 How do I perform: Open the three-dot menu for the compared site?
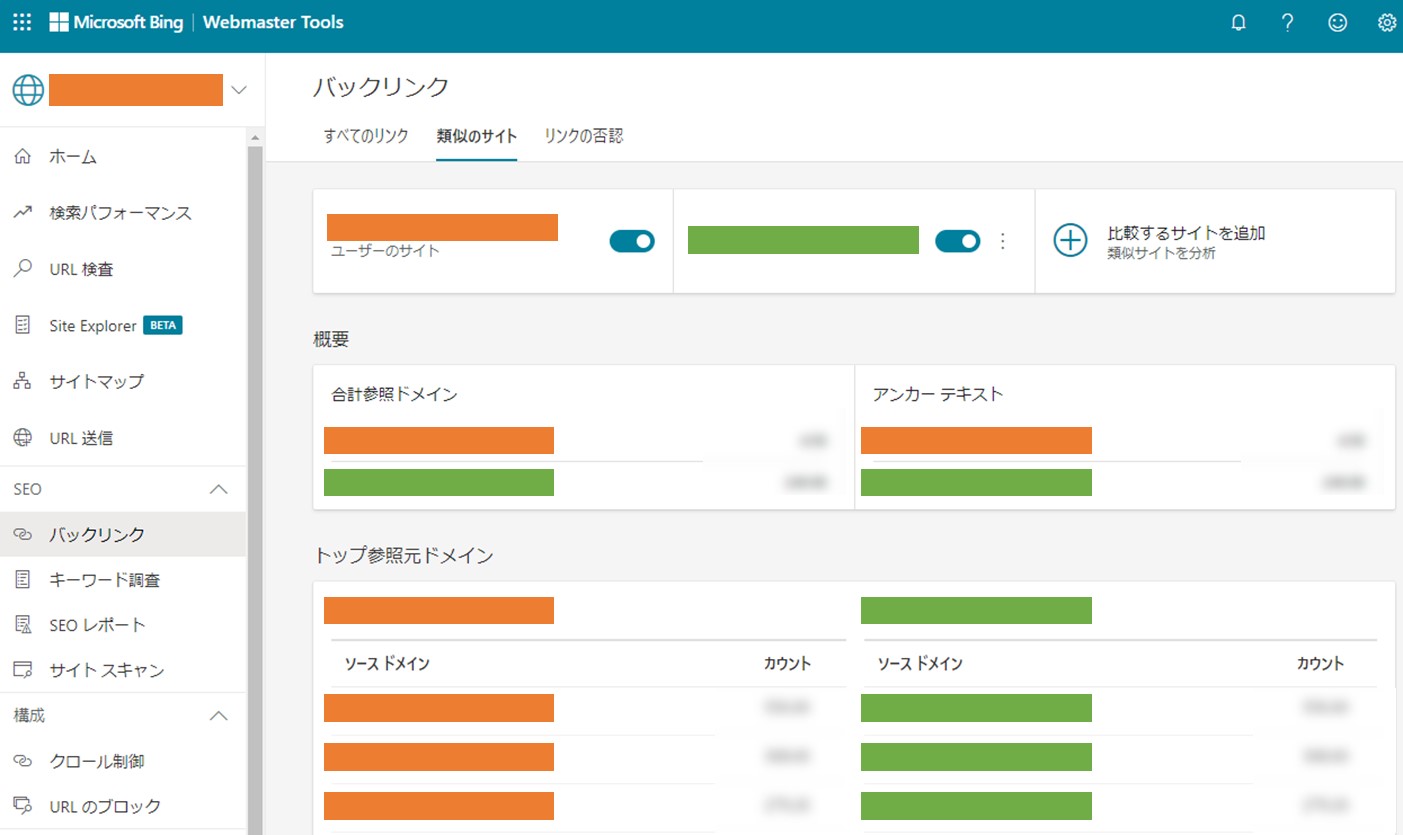[1003, 241]
